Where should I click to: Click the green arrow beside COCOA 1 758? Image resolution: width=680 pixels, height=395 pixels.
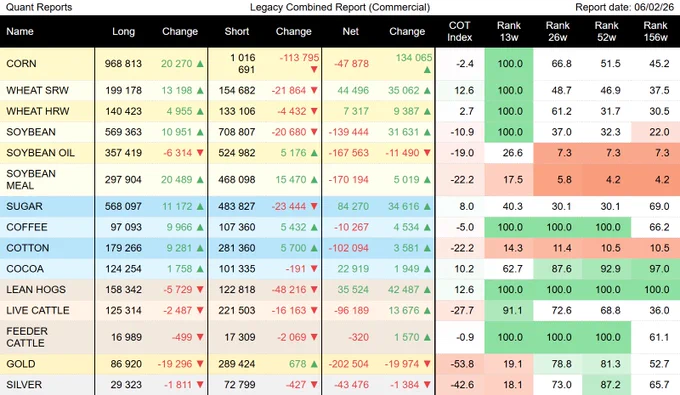[x=200, y=269]
